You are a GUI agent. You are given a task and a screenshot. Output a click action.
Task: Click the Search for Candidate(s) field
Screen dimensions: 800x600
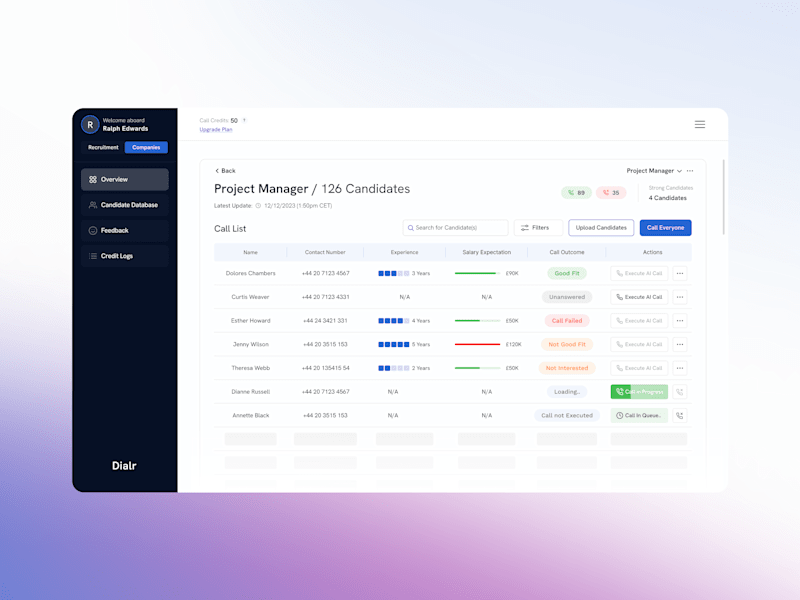click(x=455, y=228)
